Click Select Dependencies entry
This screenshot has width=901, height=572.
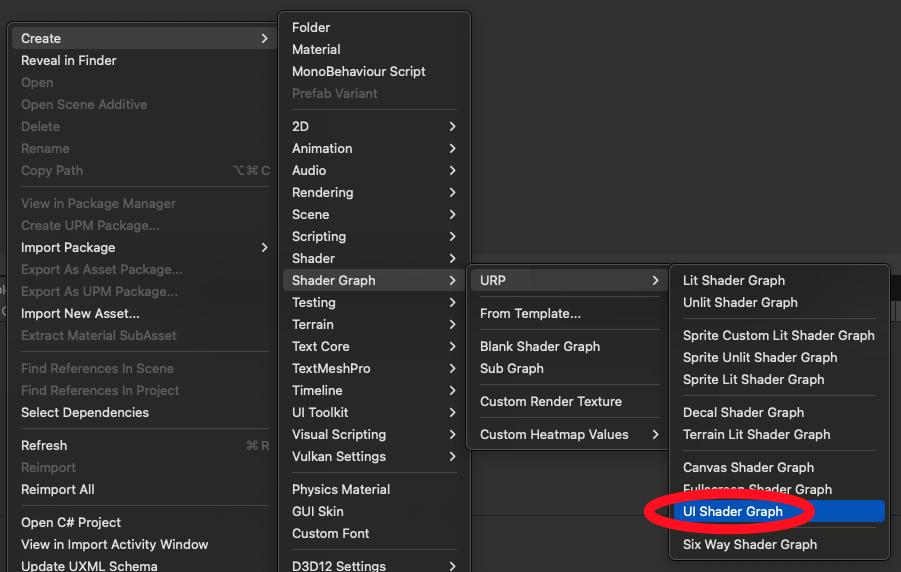tap(144, 413)
